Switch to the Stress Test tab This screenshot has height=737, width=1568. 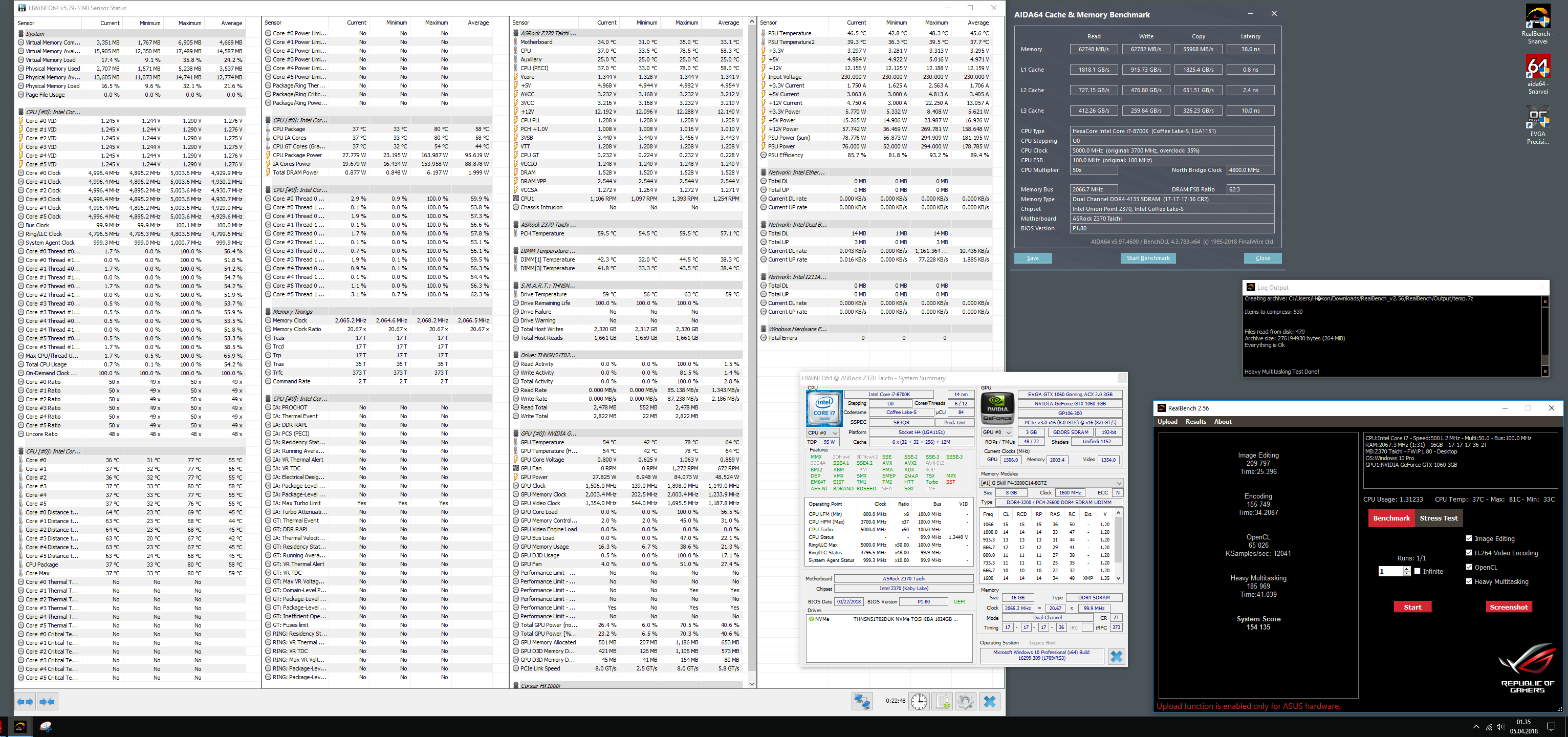(1439, 518)
